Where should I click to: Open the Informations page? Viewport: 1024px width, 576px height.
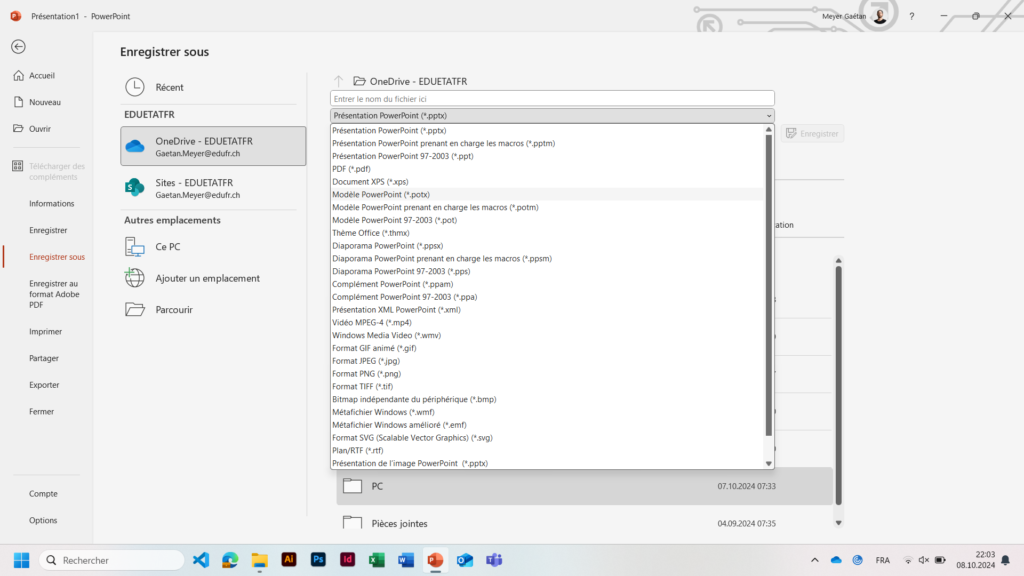52,204
